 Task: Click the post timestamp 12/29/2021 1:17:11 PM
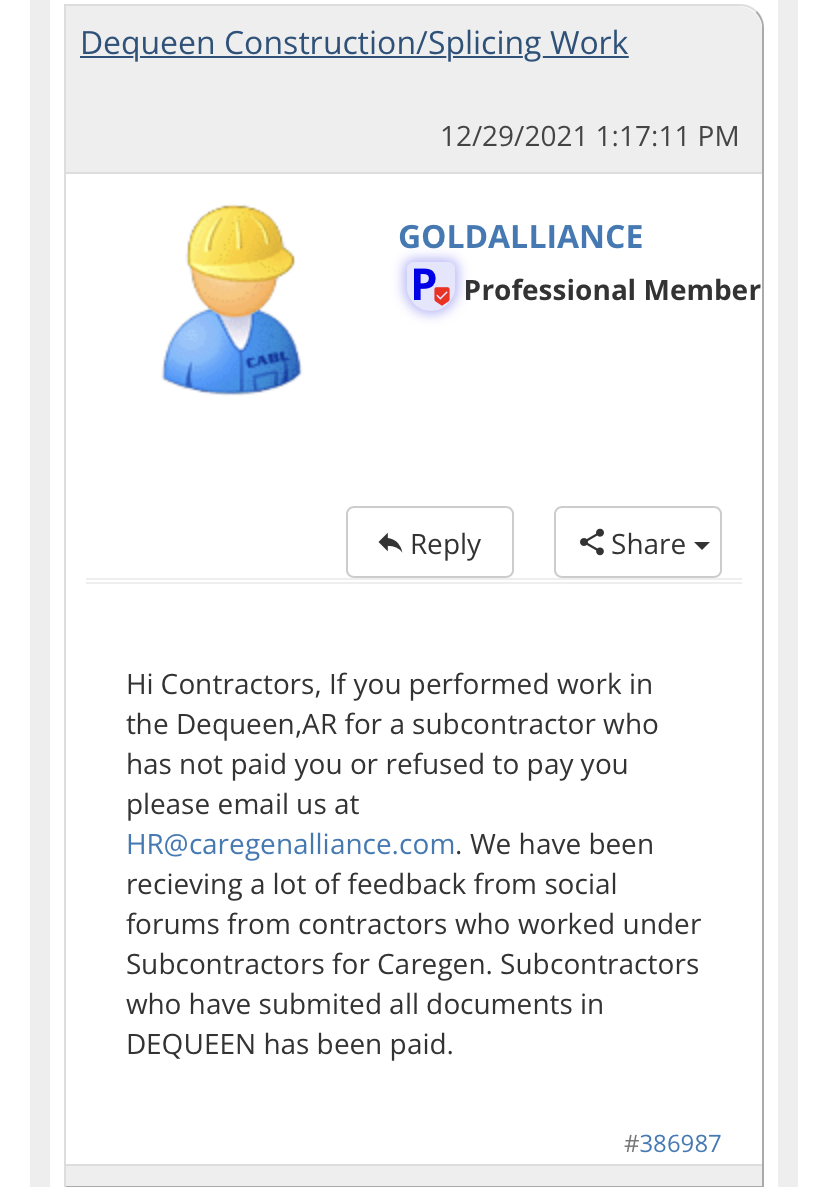(589, 136)
